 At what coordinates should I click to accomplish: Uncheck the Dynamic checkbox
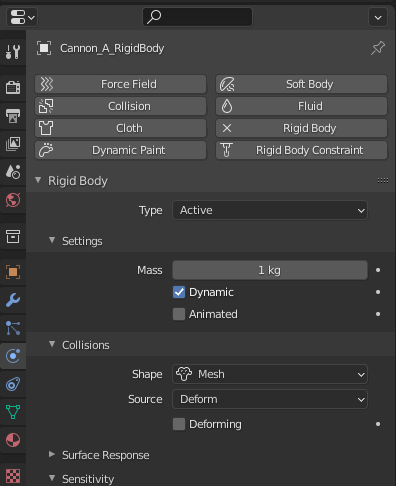tap(179, 292)
